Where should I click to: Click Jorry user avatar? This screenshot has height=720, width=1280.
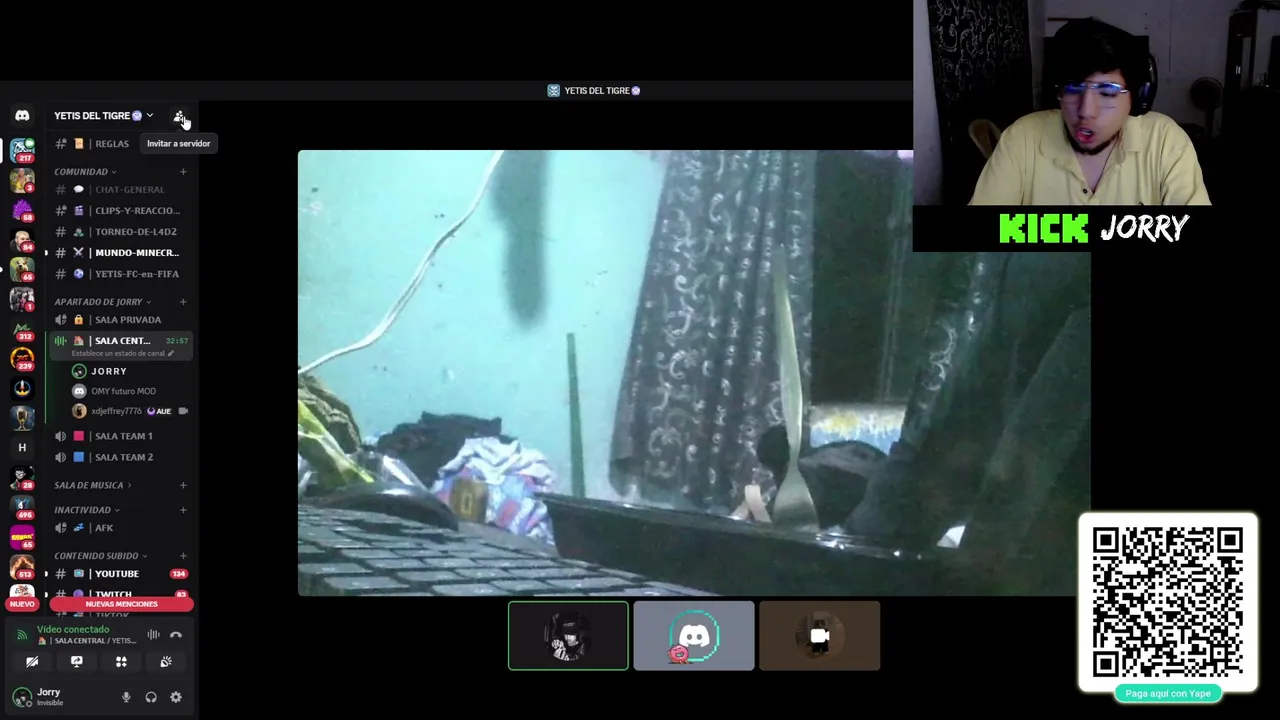click(22, 697)
